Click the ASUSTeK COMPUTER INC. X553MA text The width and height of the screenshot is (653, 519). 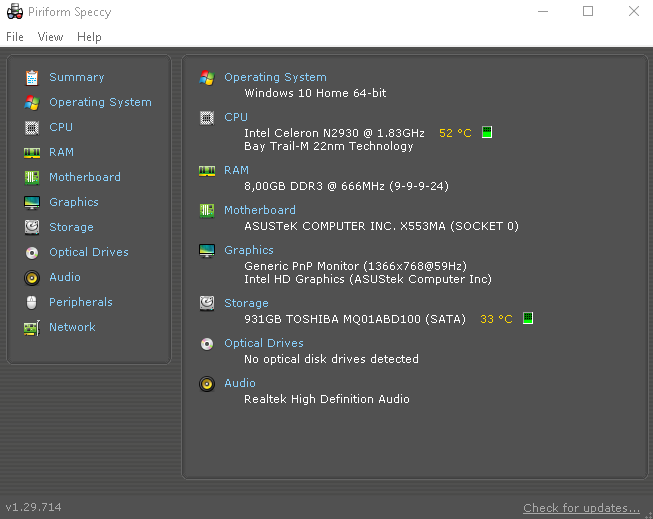[x=345, y=226]
